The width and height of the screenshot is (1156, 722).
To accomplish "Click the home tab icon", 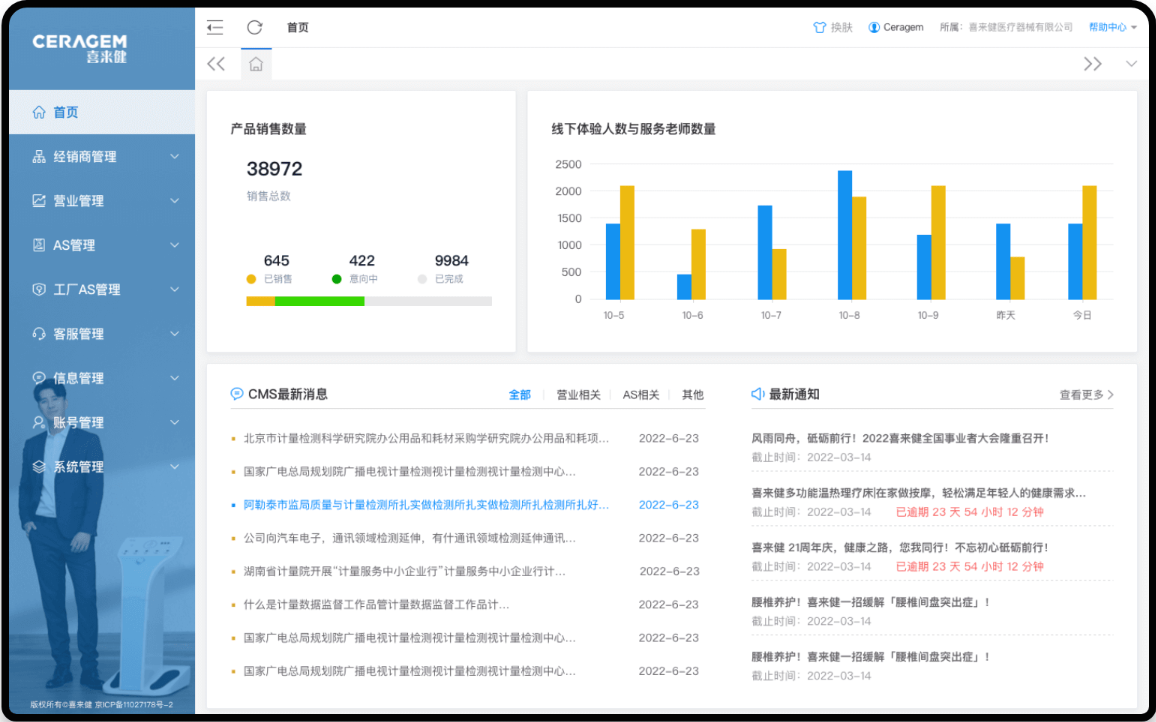I will tap(256, 64).
